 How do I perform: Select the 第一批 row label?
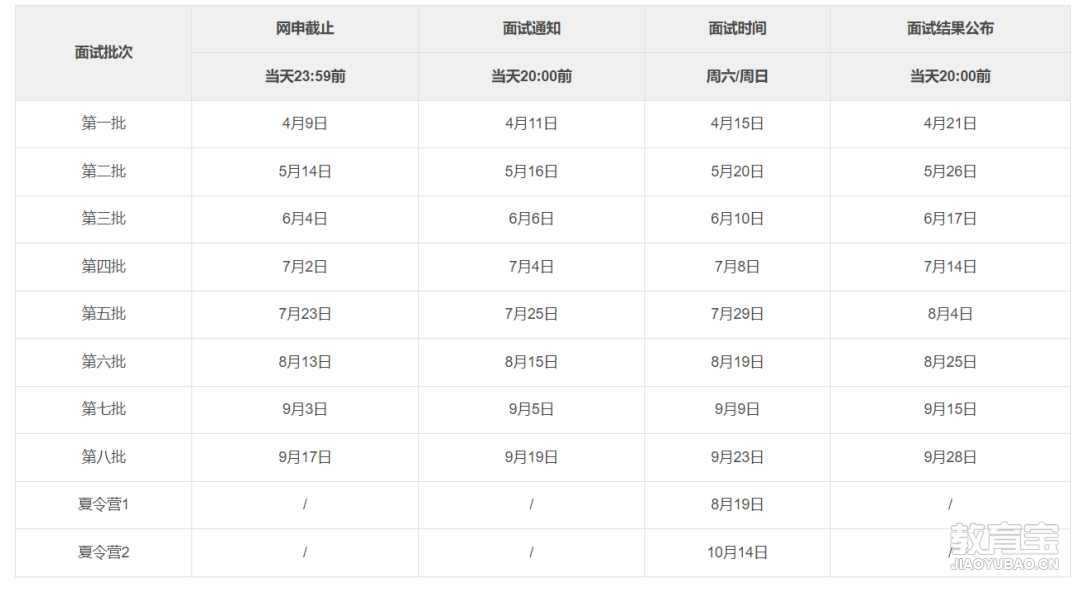point(103,123)
